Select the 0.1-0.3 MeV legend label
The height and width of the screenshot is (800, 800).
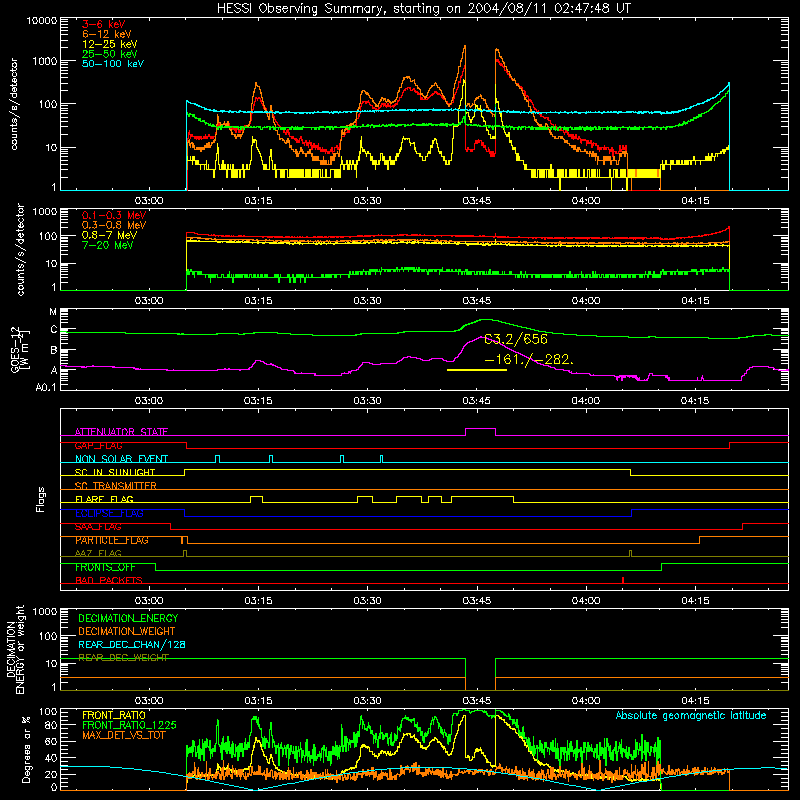pos(114,215)
